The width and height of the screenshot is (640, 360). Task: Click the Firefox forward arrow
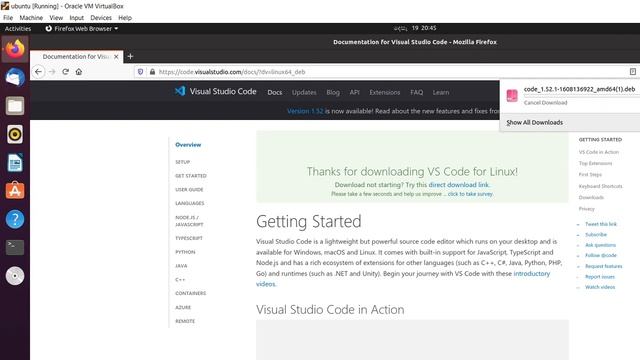[x=52, y=71]
